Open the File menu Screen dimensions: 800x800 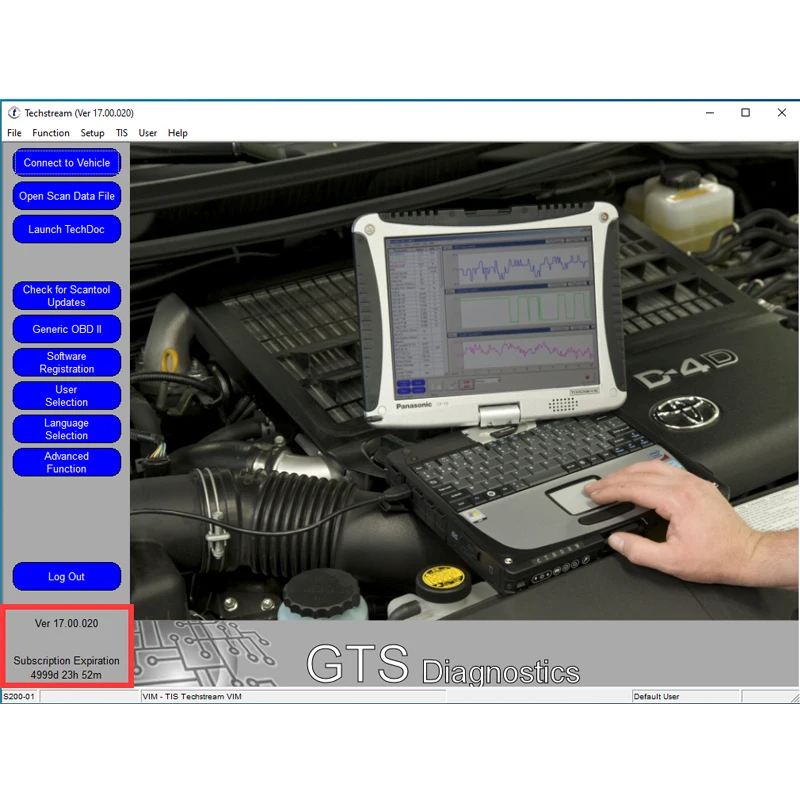(14, 133)
